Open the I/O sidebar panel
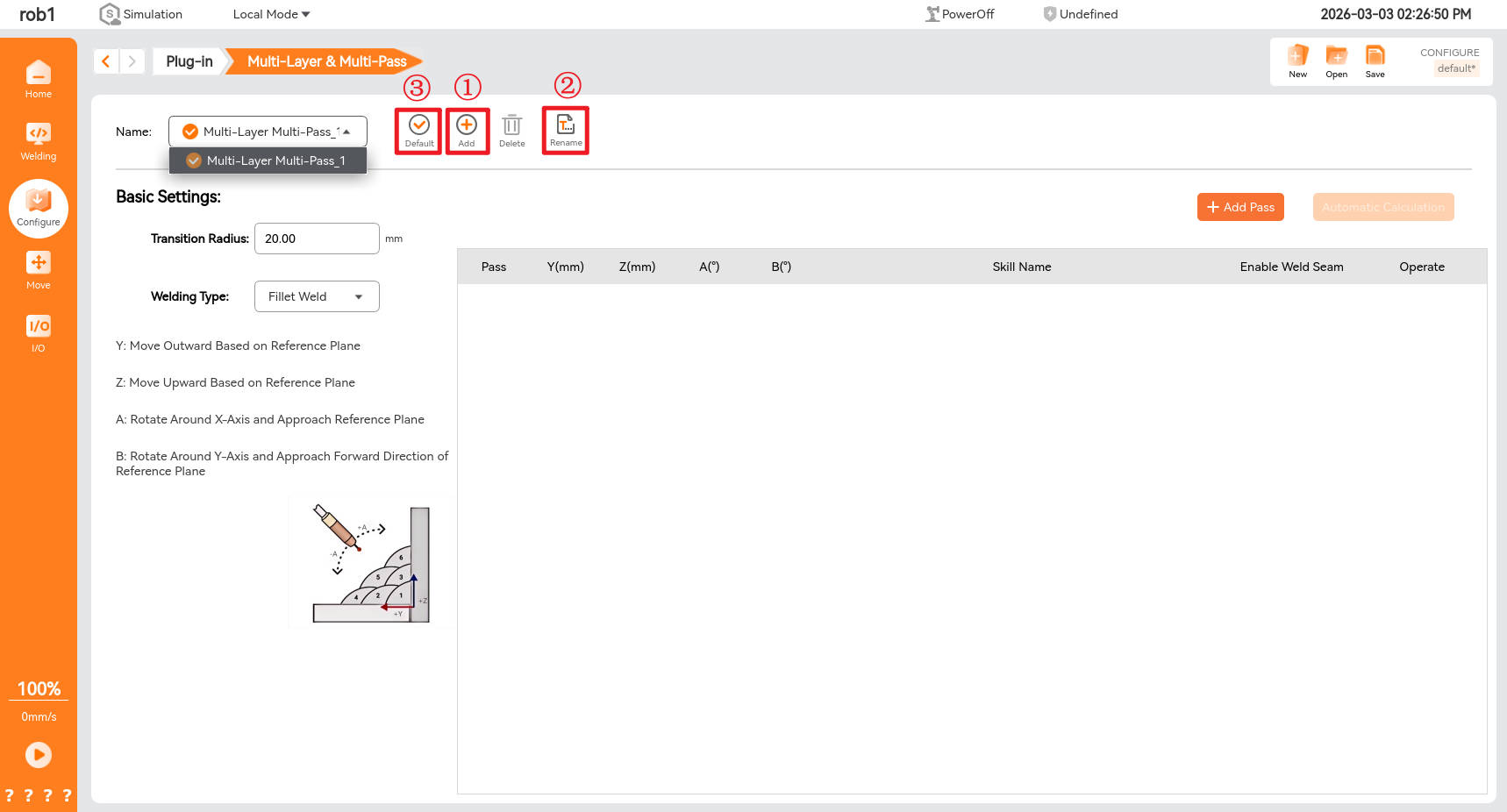The image size is (1507, 812). [x=38, y=333]
